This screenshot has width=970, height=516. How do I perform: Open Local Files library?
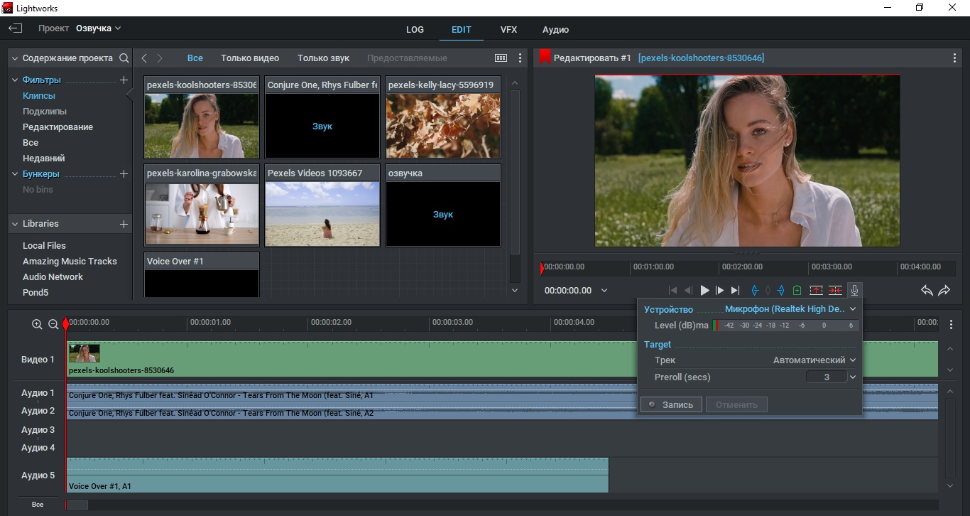pyautogui.click(x=44, y=246)
